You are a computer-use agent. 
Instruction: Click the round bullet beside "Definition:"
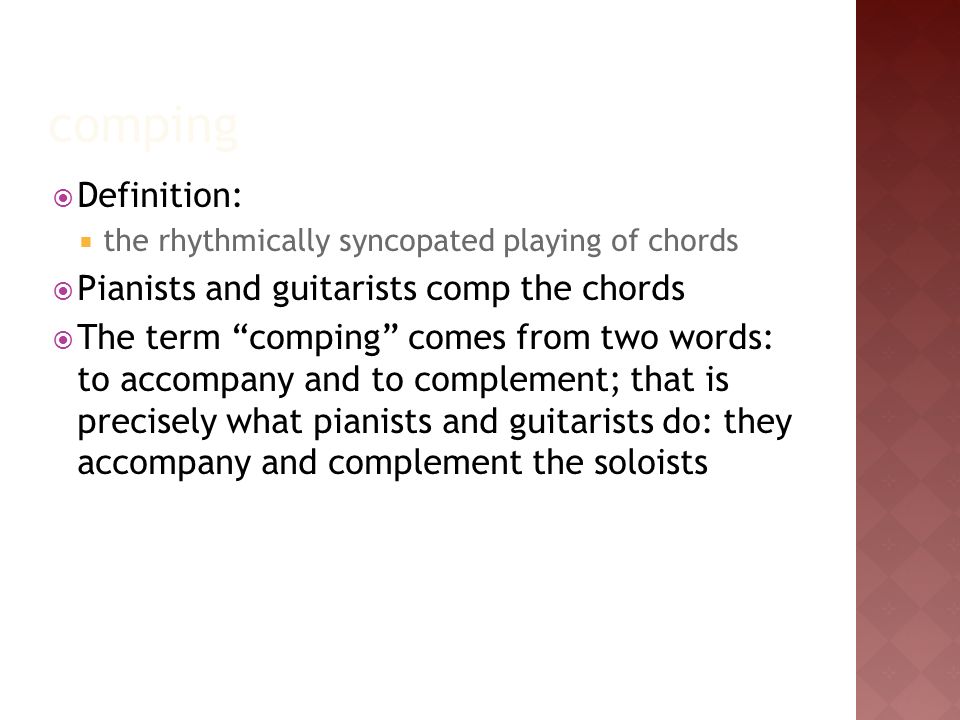tap(63, 198)
